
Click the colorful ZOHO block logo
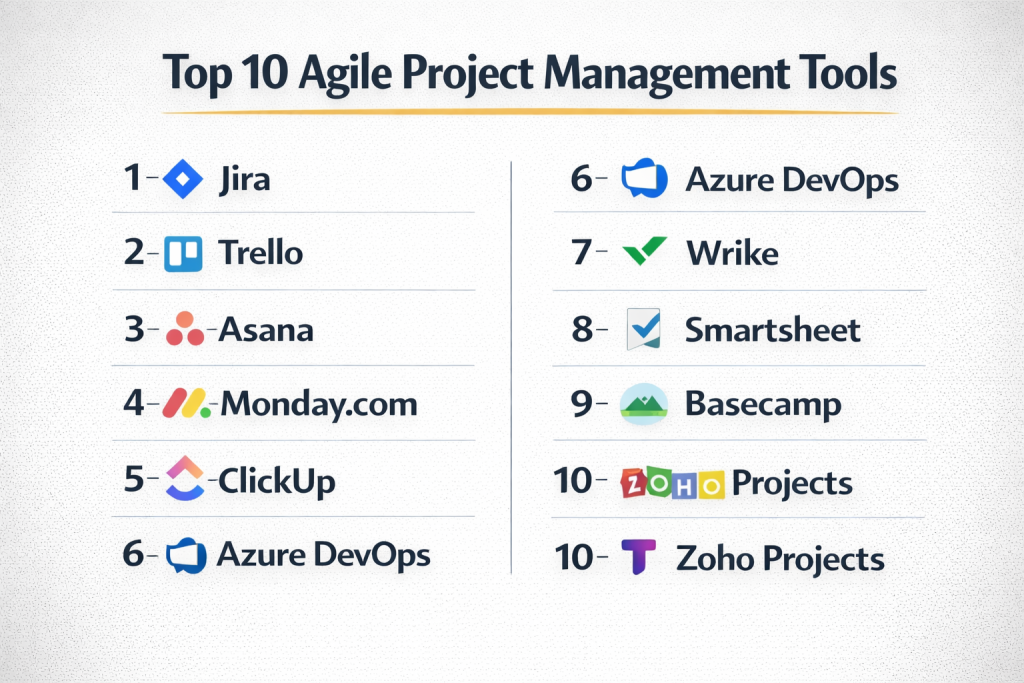[671, 483]
